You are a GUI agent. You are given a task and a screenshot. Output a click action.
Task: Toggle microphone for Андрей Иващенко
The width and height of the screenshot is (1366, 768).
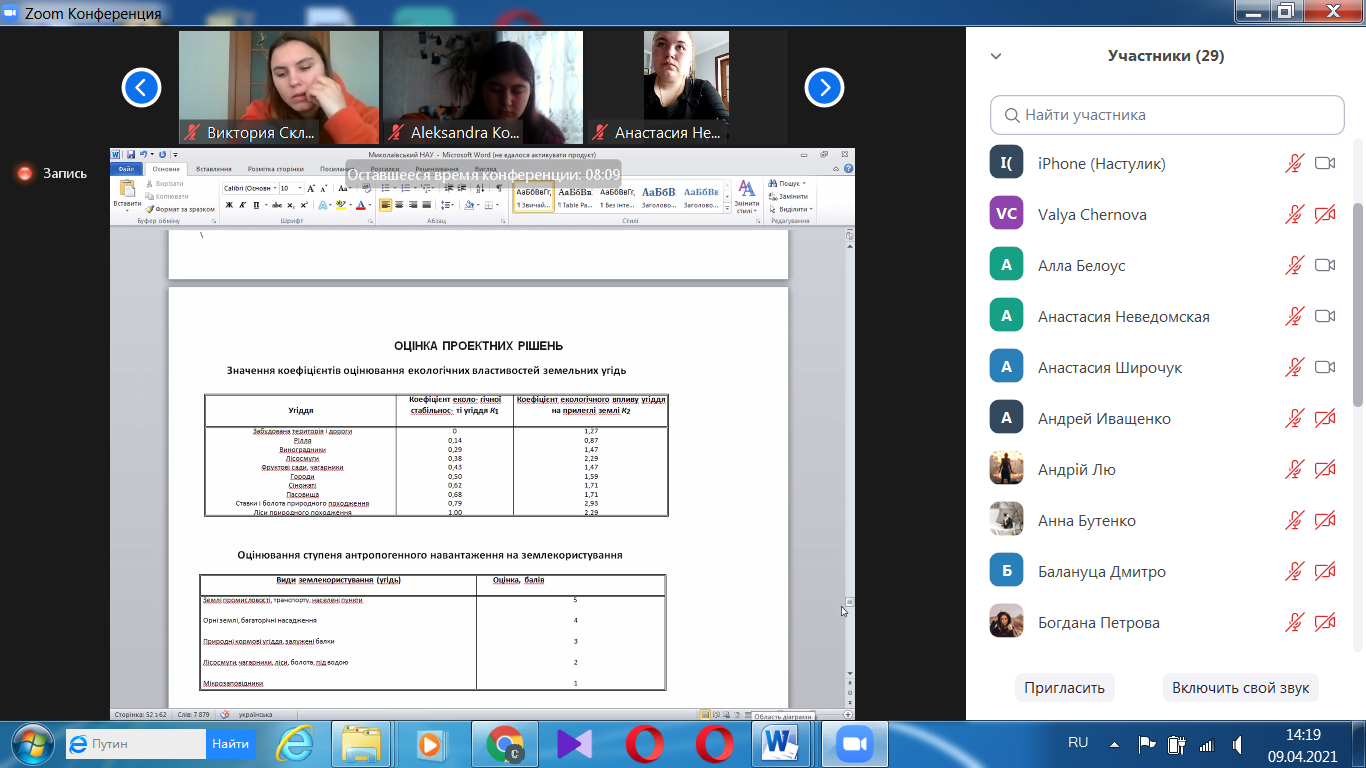1294,418
